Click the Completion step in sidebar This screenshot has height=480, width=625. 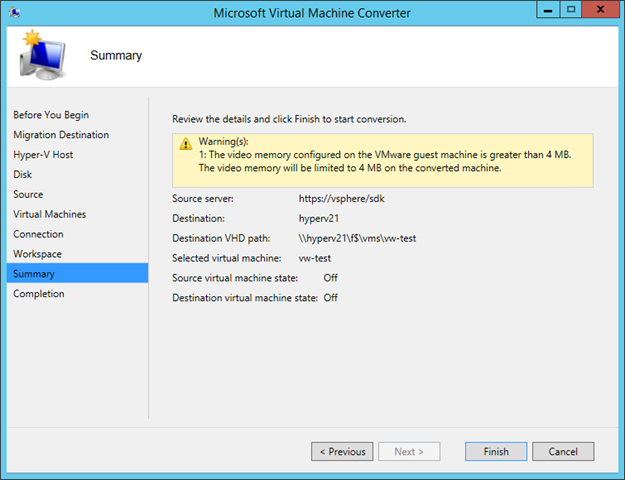pyautogui.click(x=39, y=294)
